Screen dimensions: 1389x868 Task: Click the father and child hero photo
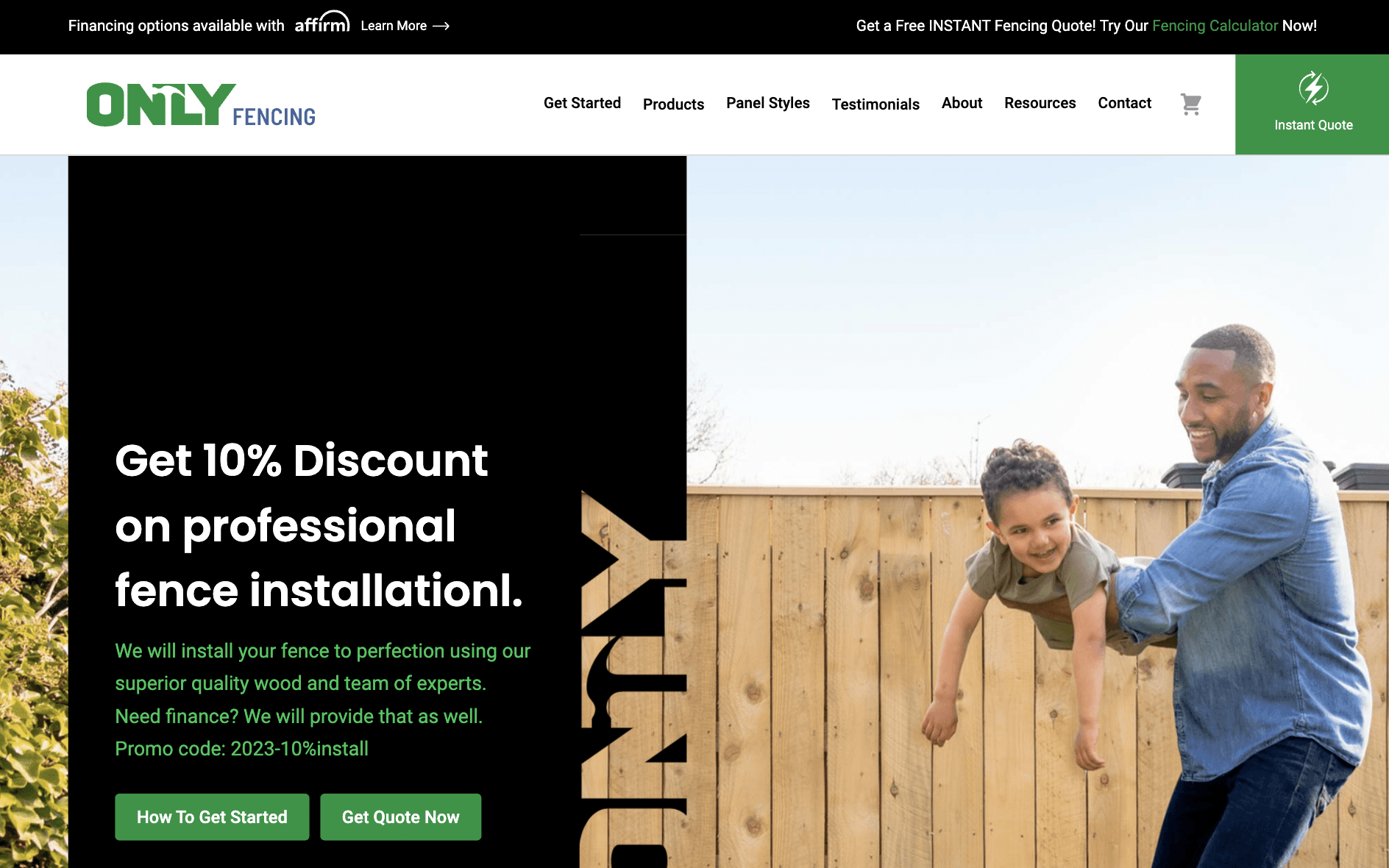1037,512
